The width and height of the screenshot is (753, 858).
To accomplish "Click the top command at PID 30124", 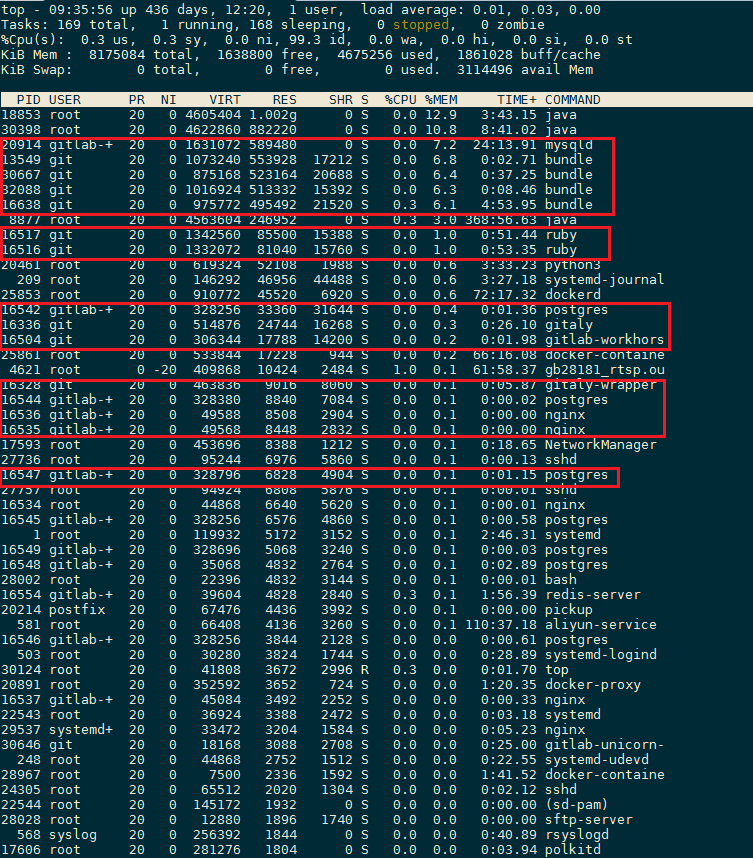I will 557,670.
